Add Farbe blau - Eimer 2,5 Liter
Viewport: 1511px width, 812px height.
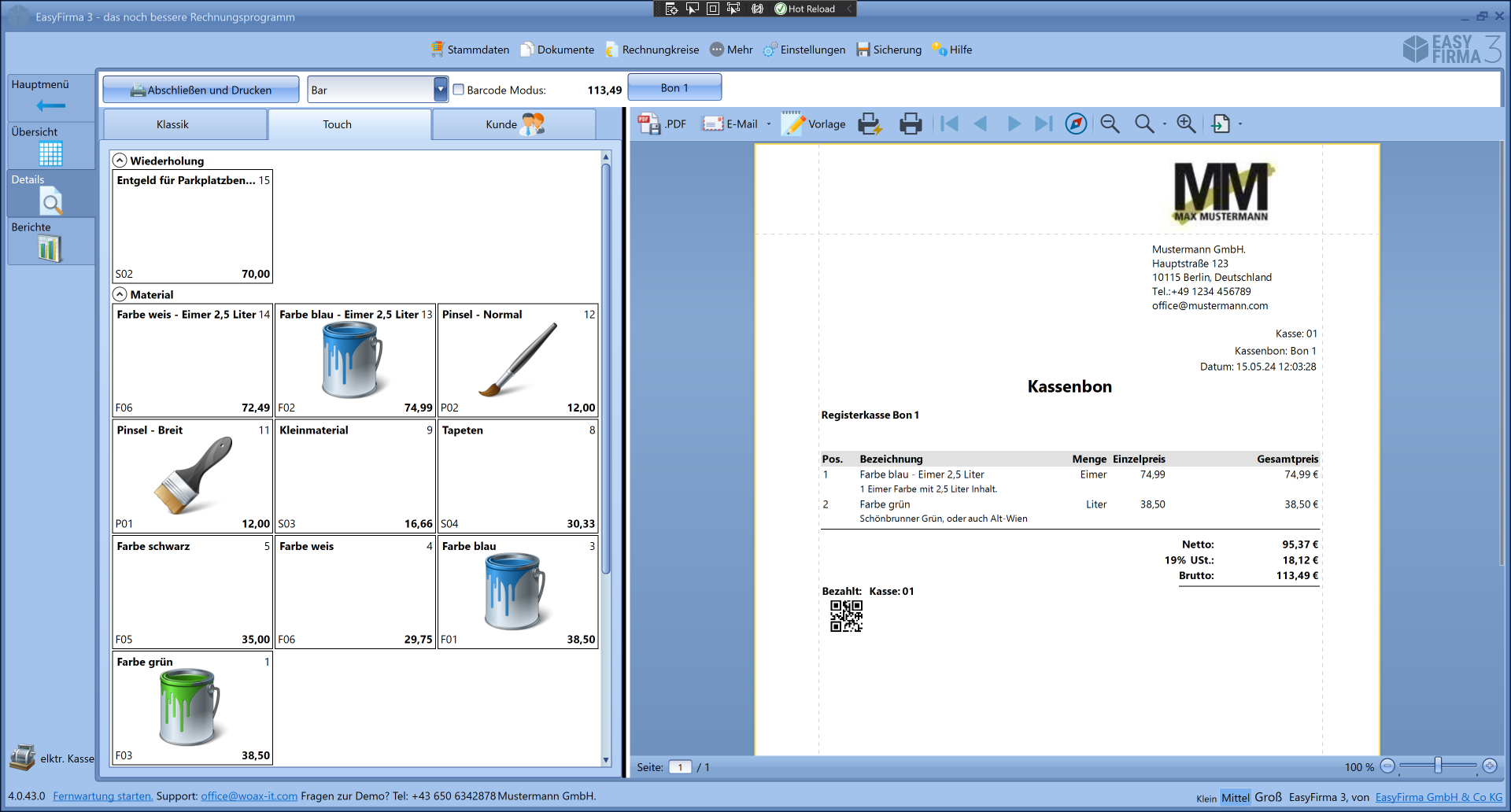[356, 360]
